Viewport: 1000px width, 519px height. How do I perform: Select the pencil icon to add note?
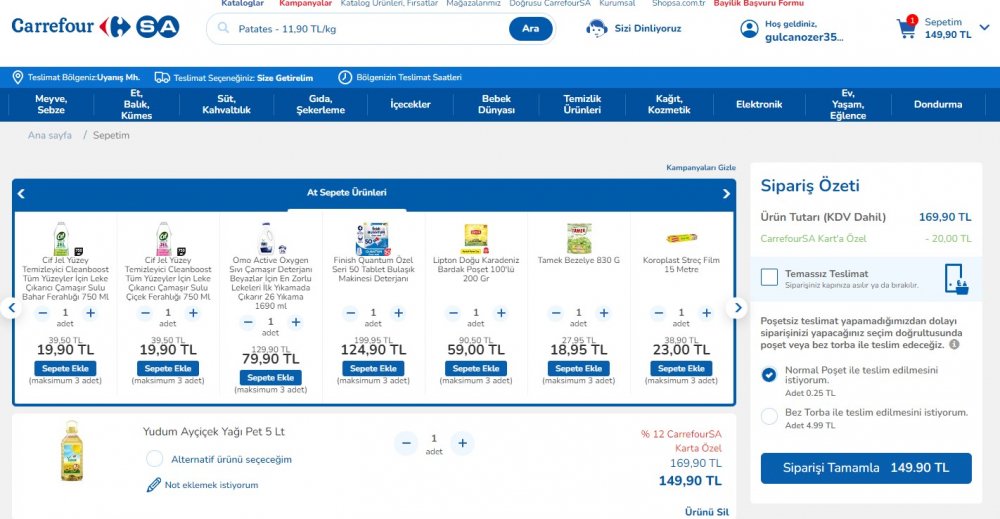coord(154,485)
